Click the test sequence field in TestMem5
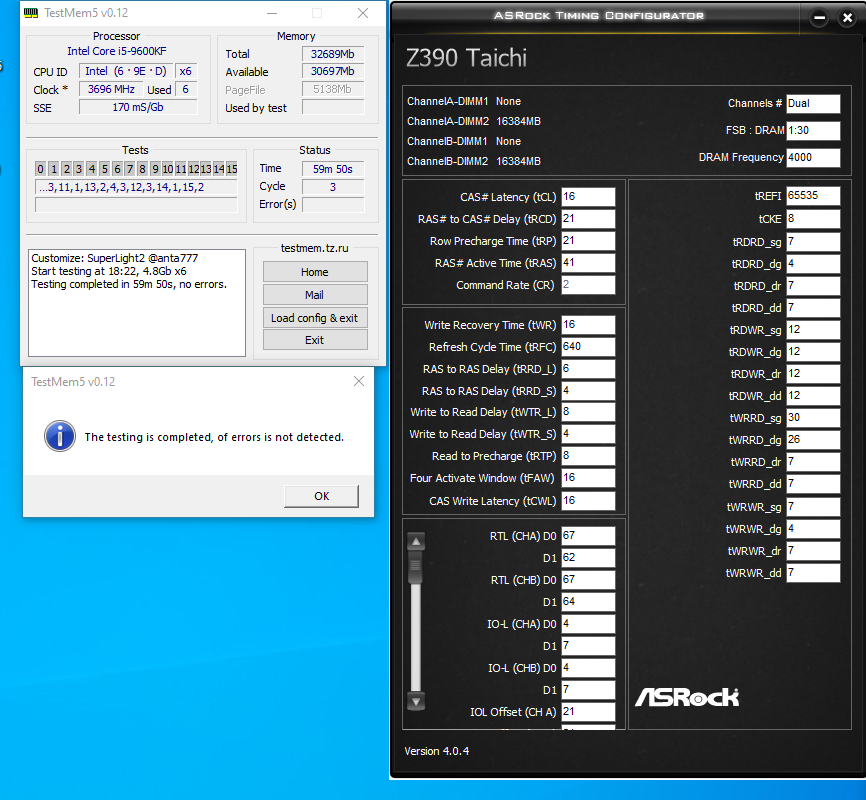This screenshot has width=866, height=800. click(x=136, y=187)
